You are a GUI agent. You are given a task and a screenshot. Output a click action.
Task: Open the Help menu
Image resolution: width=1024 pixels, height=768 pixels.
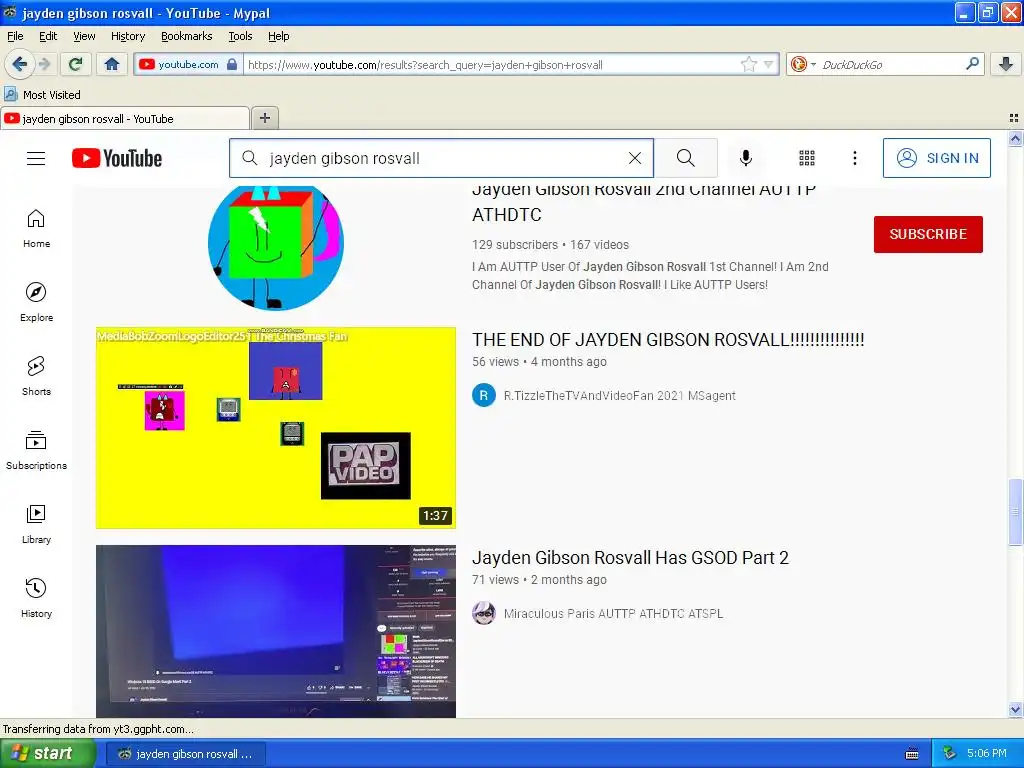[x=278, y=36]
